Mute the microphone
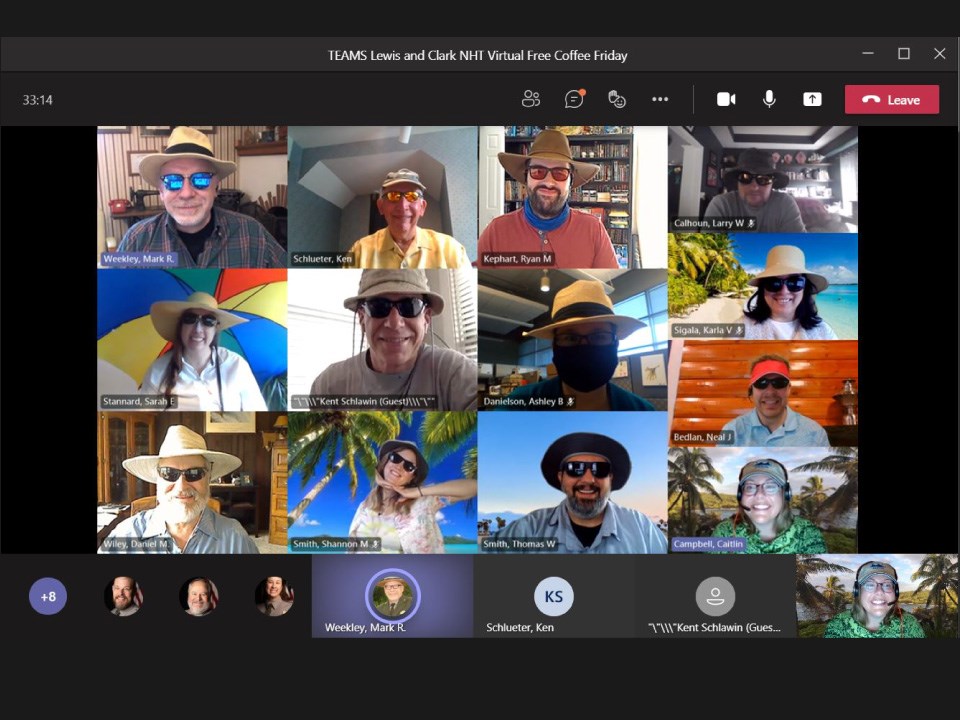Screen dimensions: 960x720 point(769,99)
